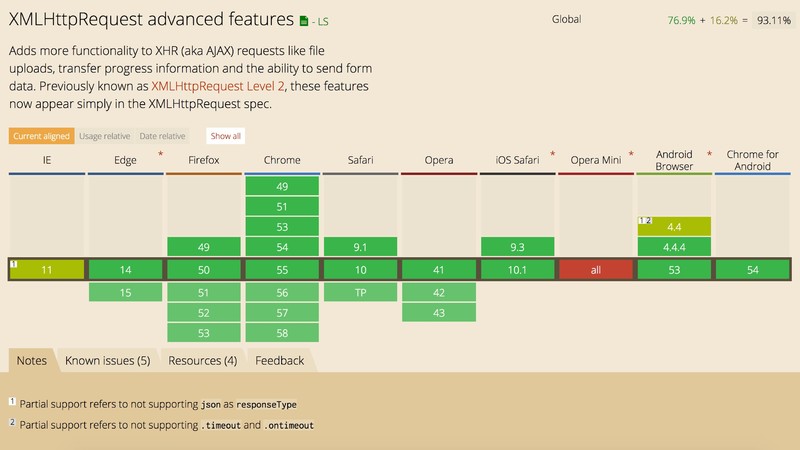Click the red Opera Mini all cell
Image resolution: width=800 pixels, height=450 pixels.
(x=596, y=269)
